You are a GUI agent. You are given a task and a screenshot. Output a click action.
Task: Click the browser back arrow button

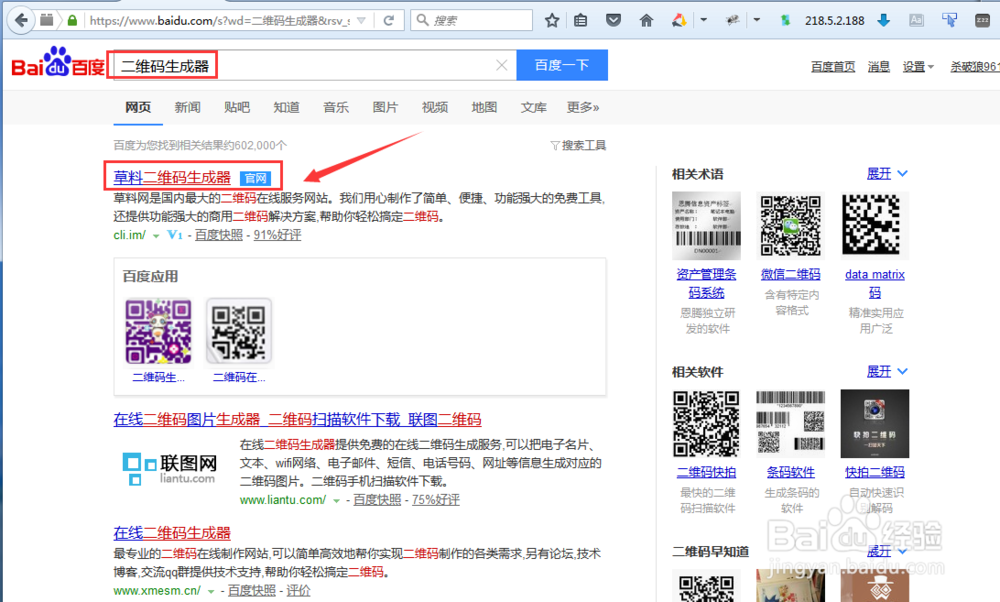[21, 20]
